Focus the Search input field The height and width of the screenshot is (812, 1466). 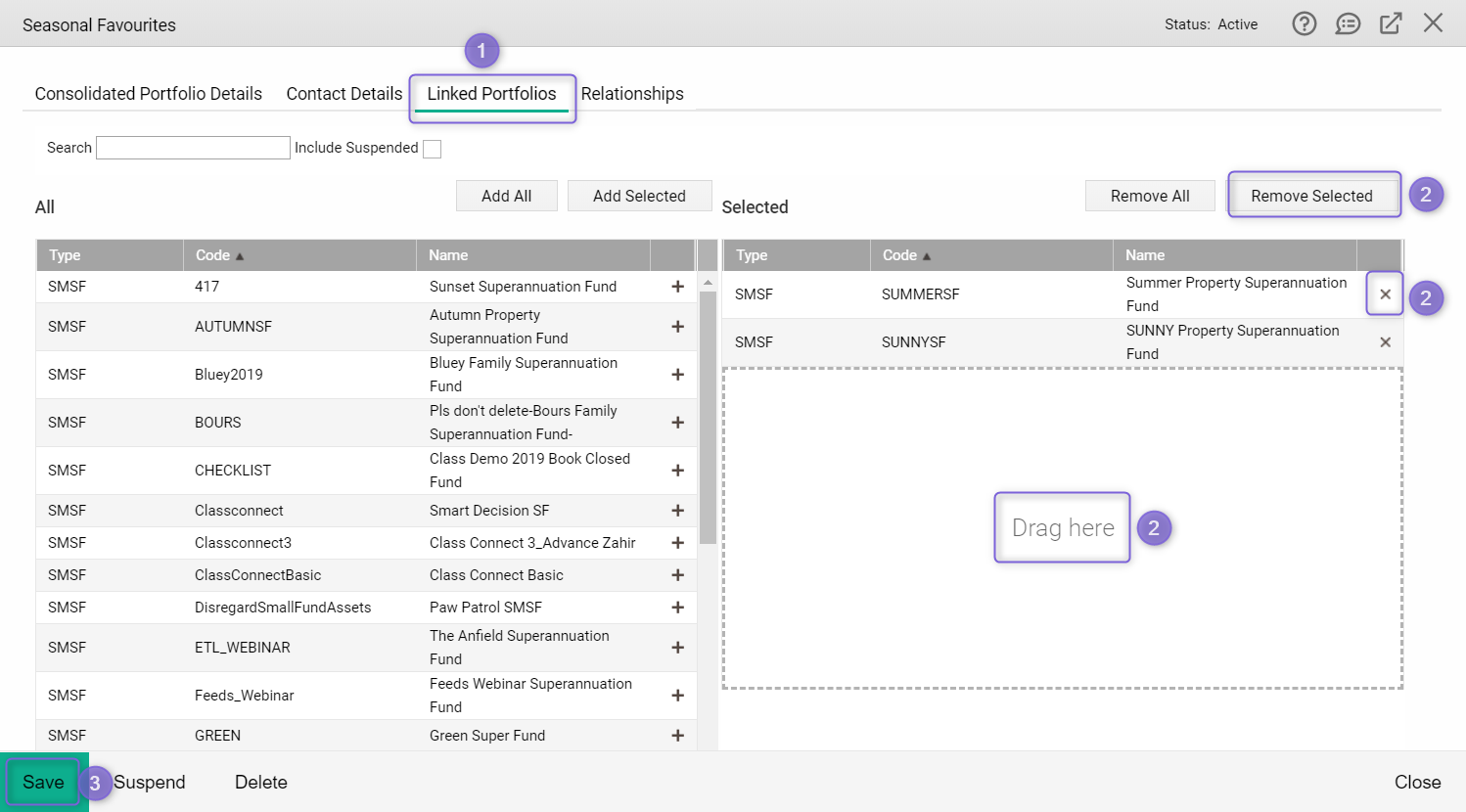click(x=193, y=148)
